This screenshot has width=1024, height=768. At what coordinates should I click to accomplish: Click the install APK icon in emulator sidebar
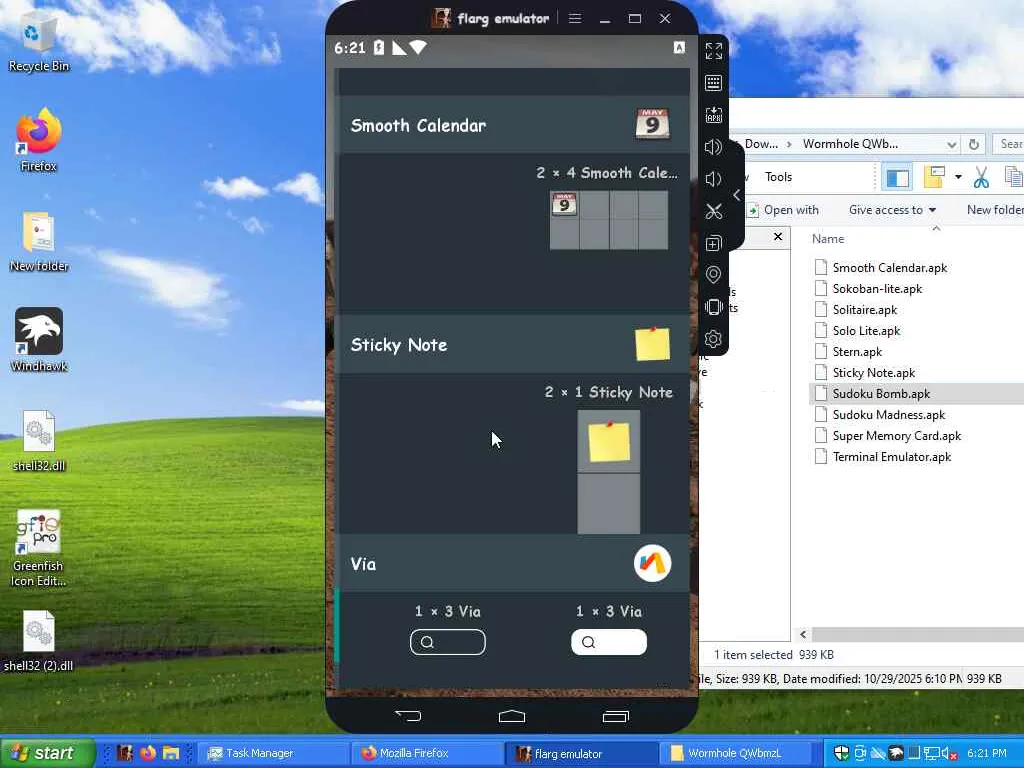(x=713, y=115)
